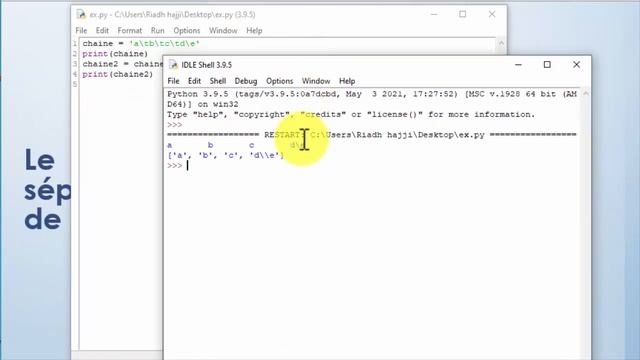Open the Run menu in ex.py editor
Image resolution: width=640 pixels, height=360 pixels.
coord(158,31)
